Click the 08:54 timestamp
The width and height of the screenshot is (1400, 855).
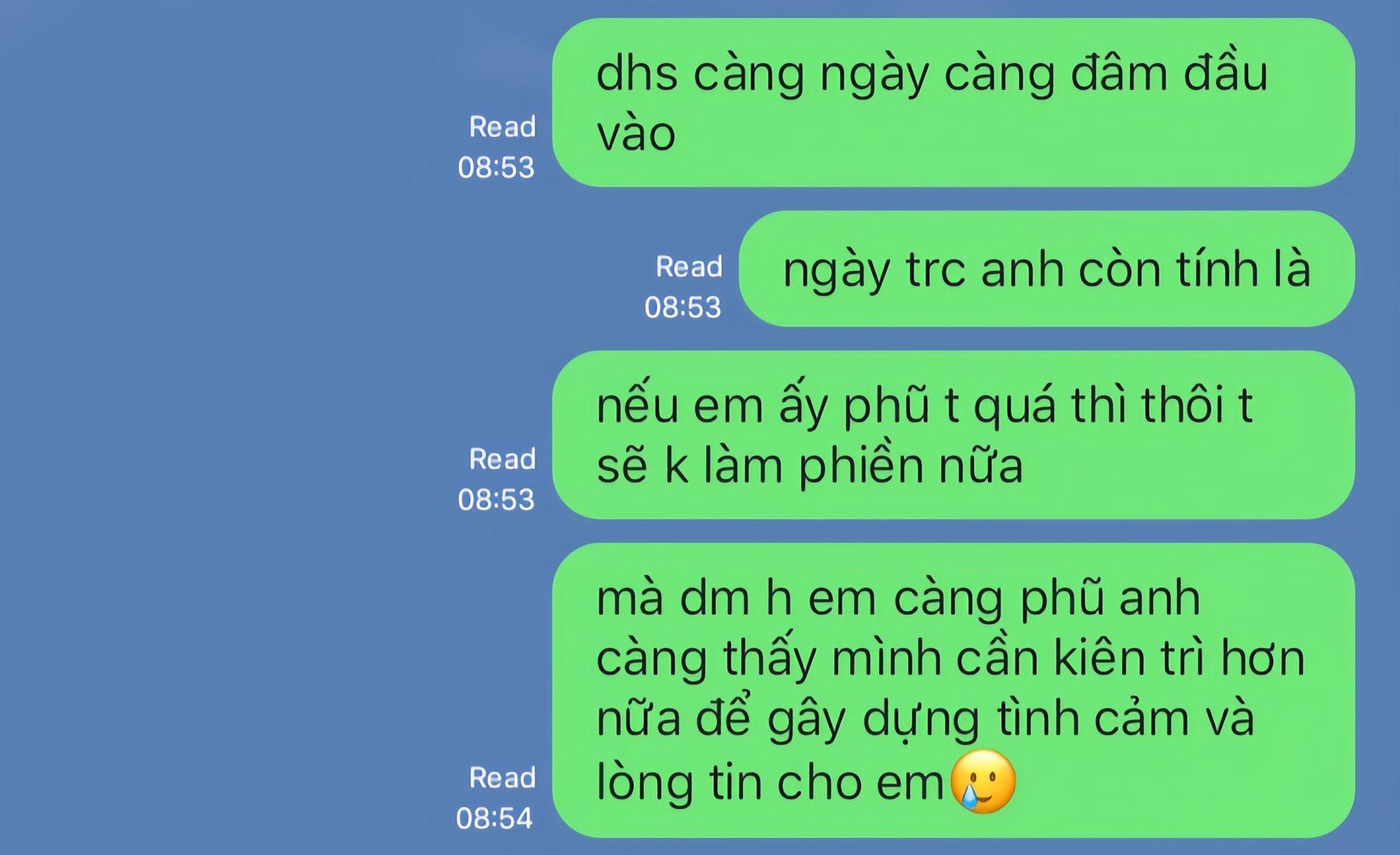tap(494, 819)
